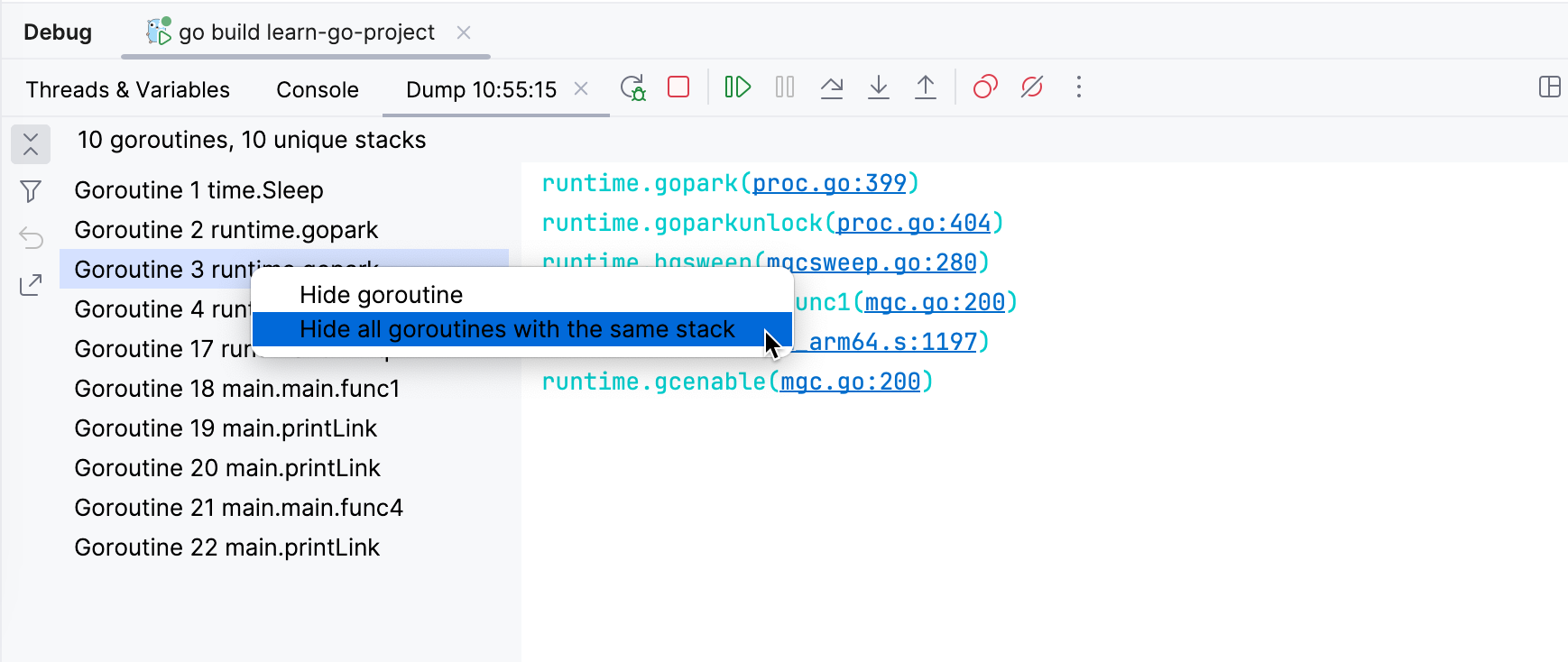Select the go build learn-go-project tab
This screenshot has height=662, width=1568.
pyautogui.click(x=307, y=32)
